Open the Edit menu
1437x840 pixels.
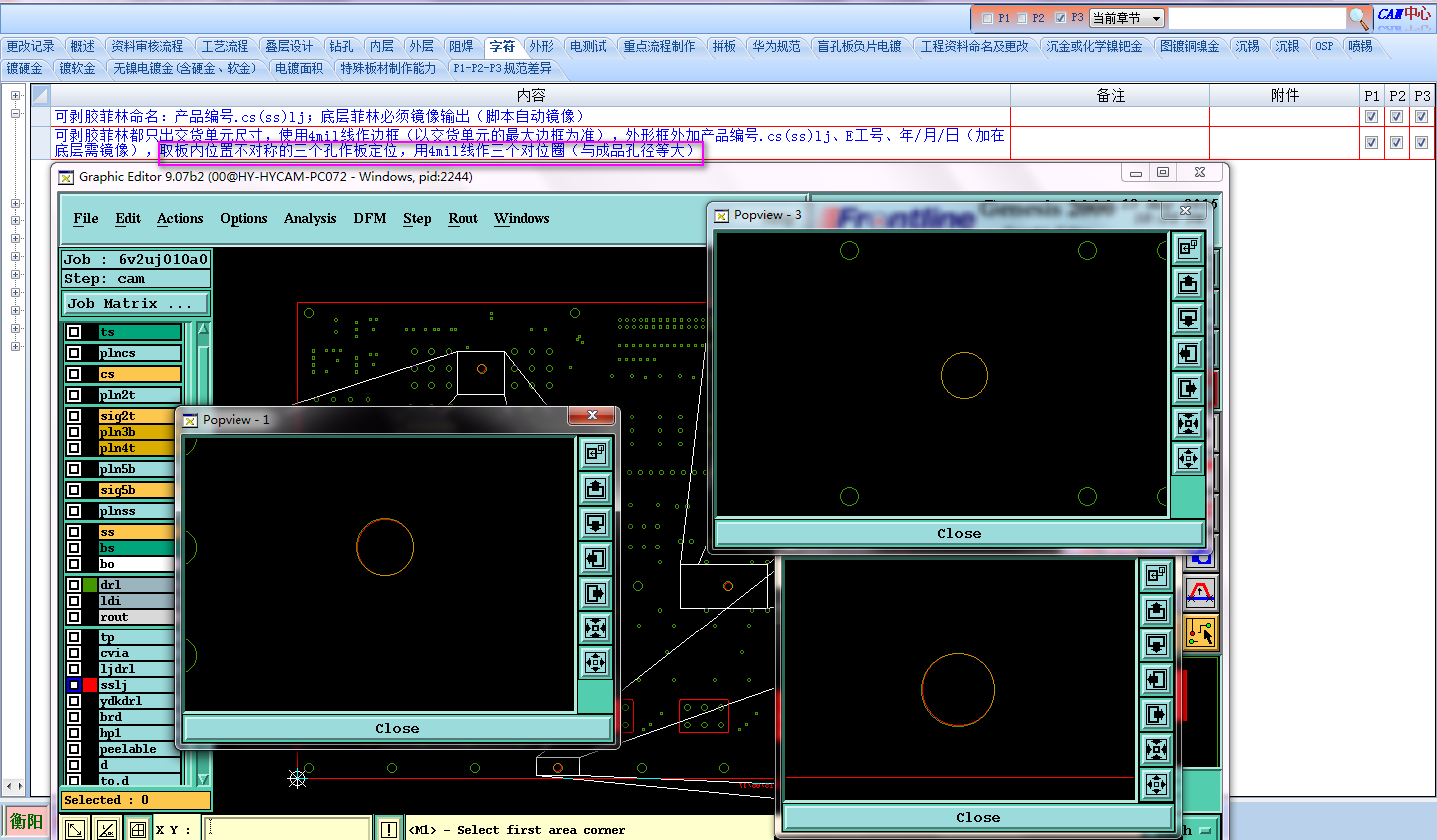pyautogui.click(x=128, y=218)
